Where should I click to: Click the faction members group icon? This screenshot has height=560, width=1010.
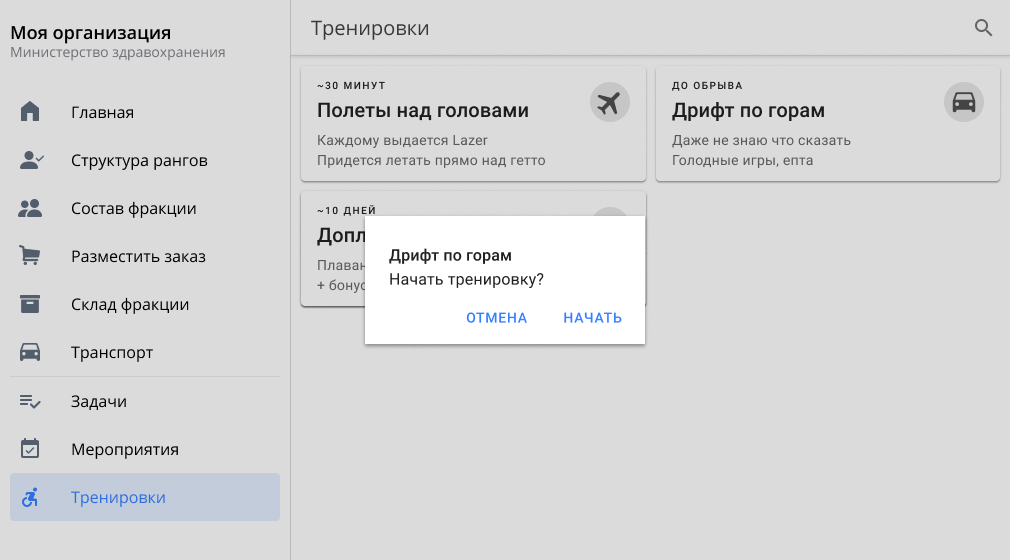coord(31,208)
